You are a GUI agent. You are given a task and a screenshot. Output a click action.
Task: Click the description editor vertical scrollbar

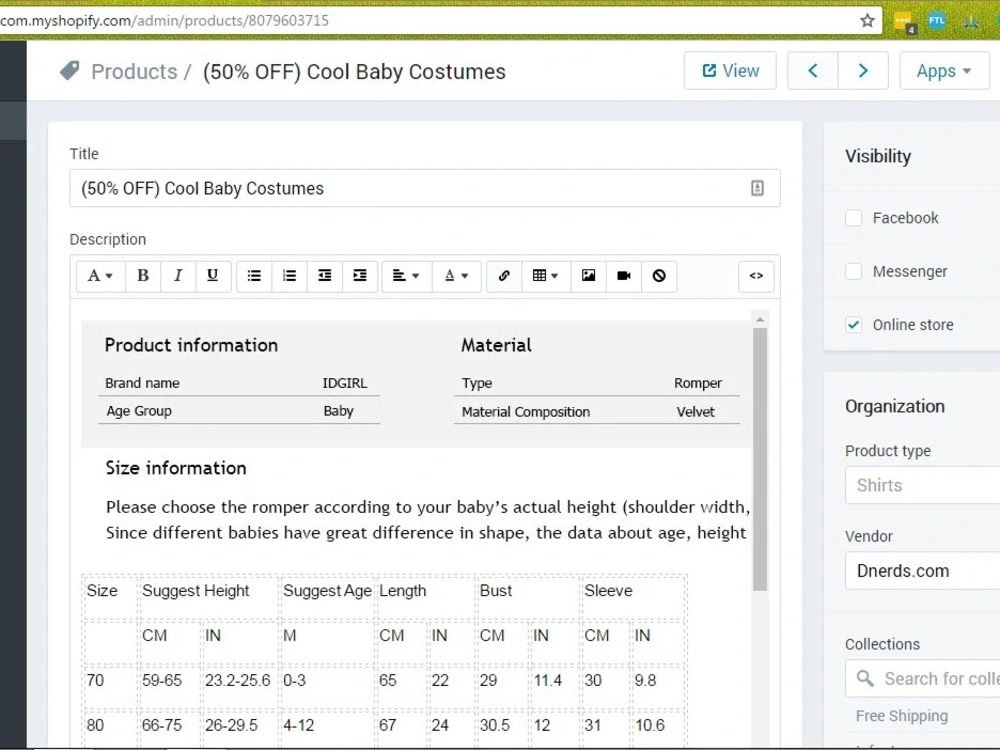click(x=760, y=459)
